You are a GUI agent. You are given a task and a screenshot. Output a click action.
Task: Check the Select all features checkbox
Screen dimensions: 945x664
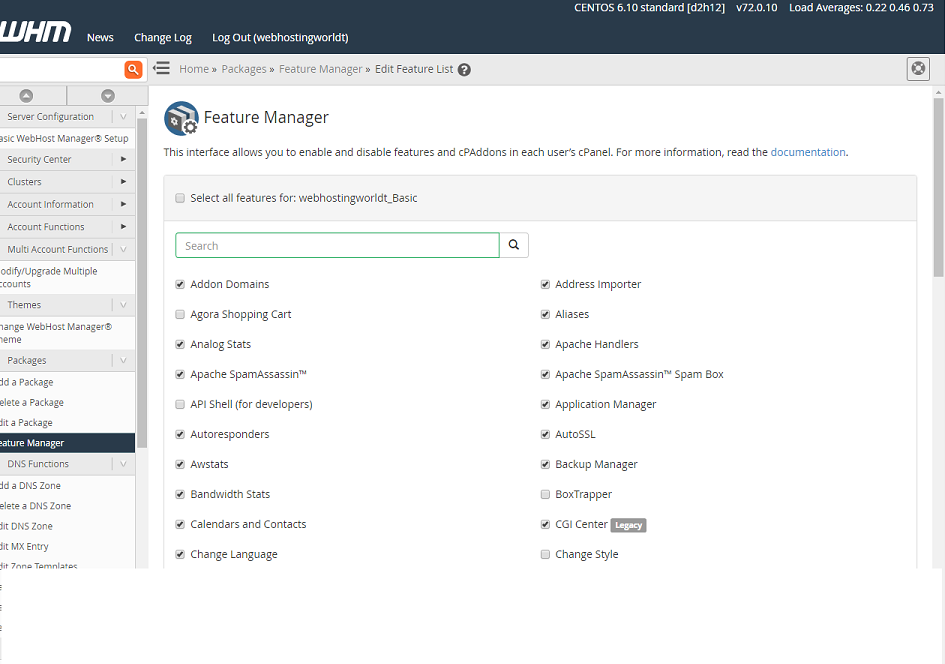tap(181, 198)
